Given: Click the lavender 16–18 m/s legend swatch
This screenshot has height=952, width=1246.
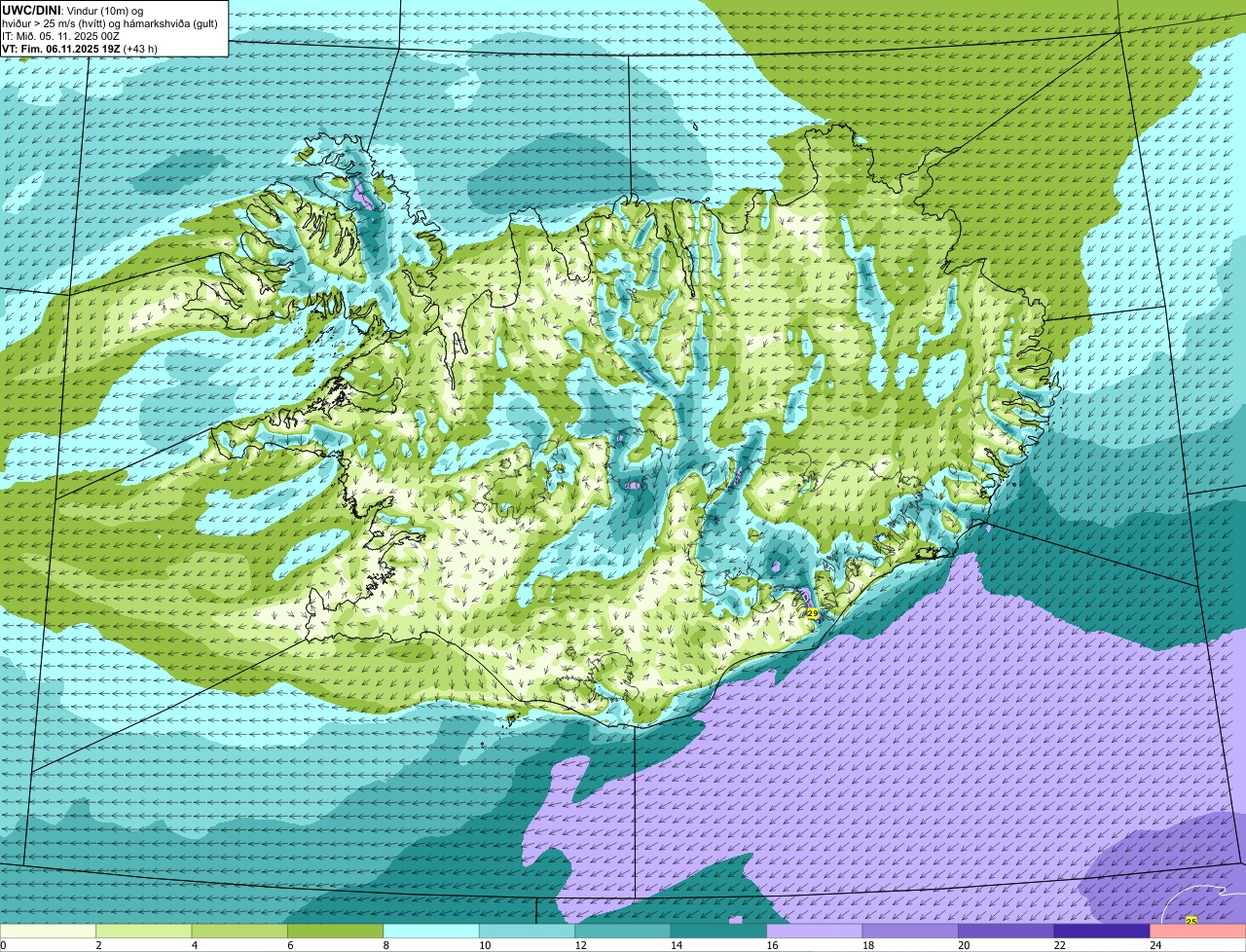Looking at the screenshot, I should tap(815, 931).
